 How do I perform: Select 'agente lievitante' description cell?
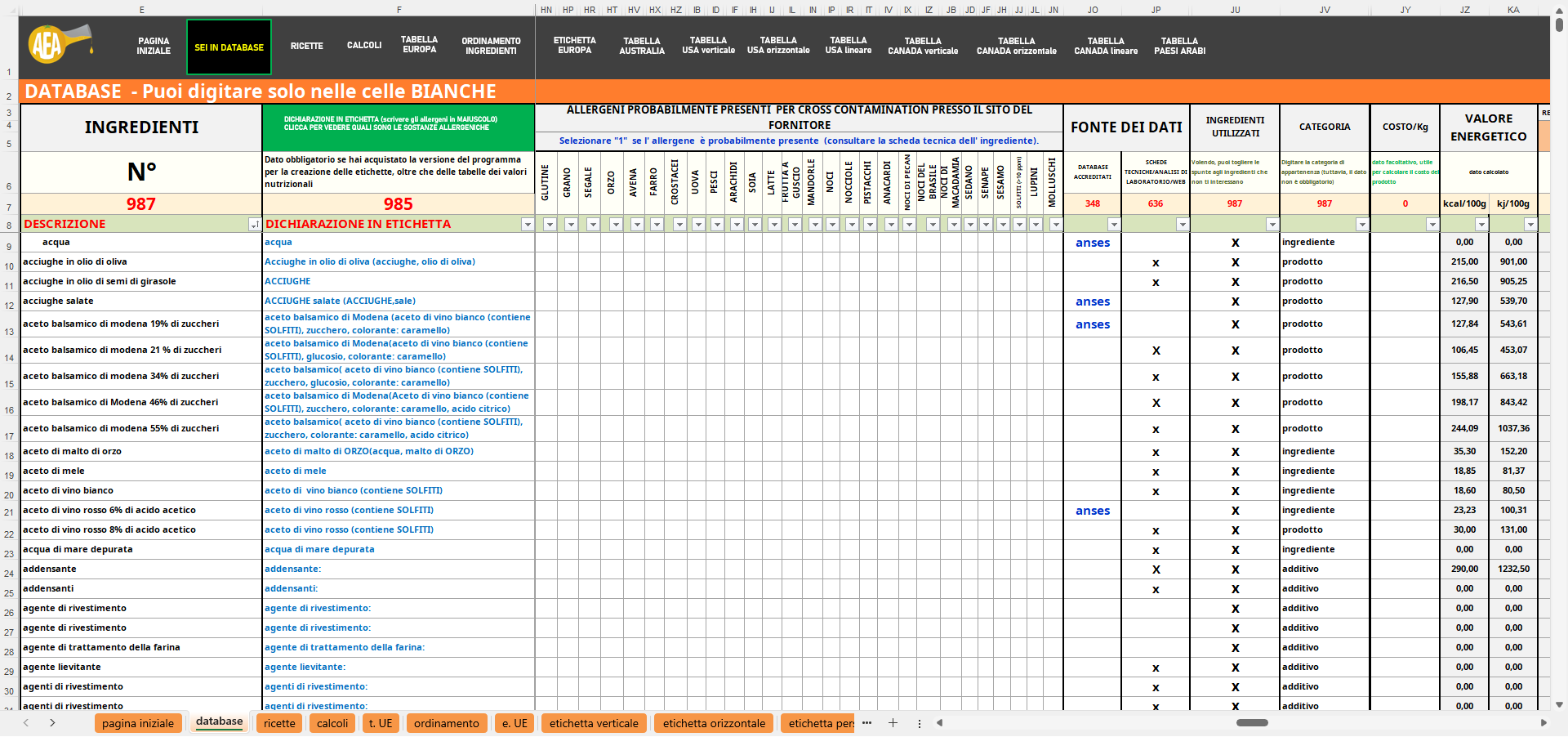point(140,668)
